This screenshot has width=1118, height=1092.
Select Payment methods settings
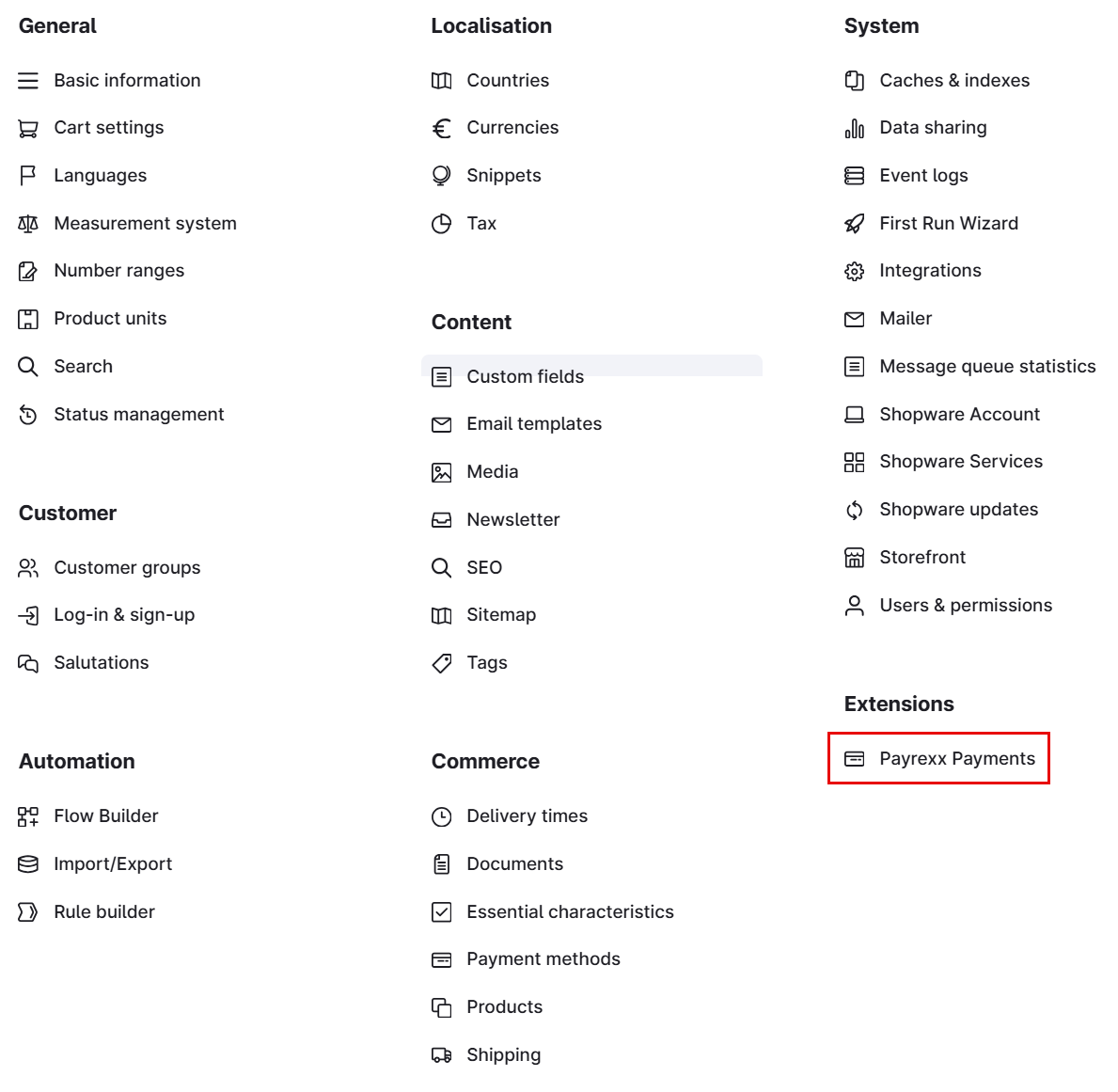point(543,959)
